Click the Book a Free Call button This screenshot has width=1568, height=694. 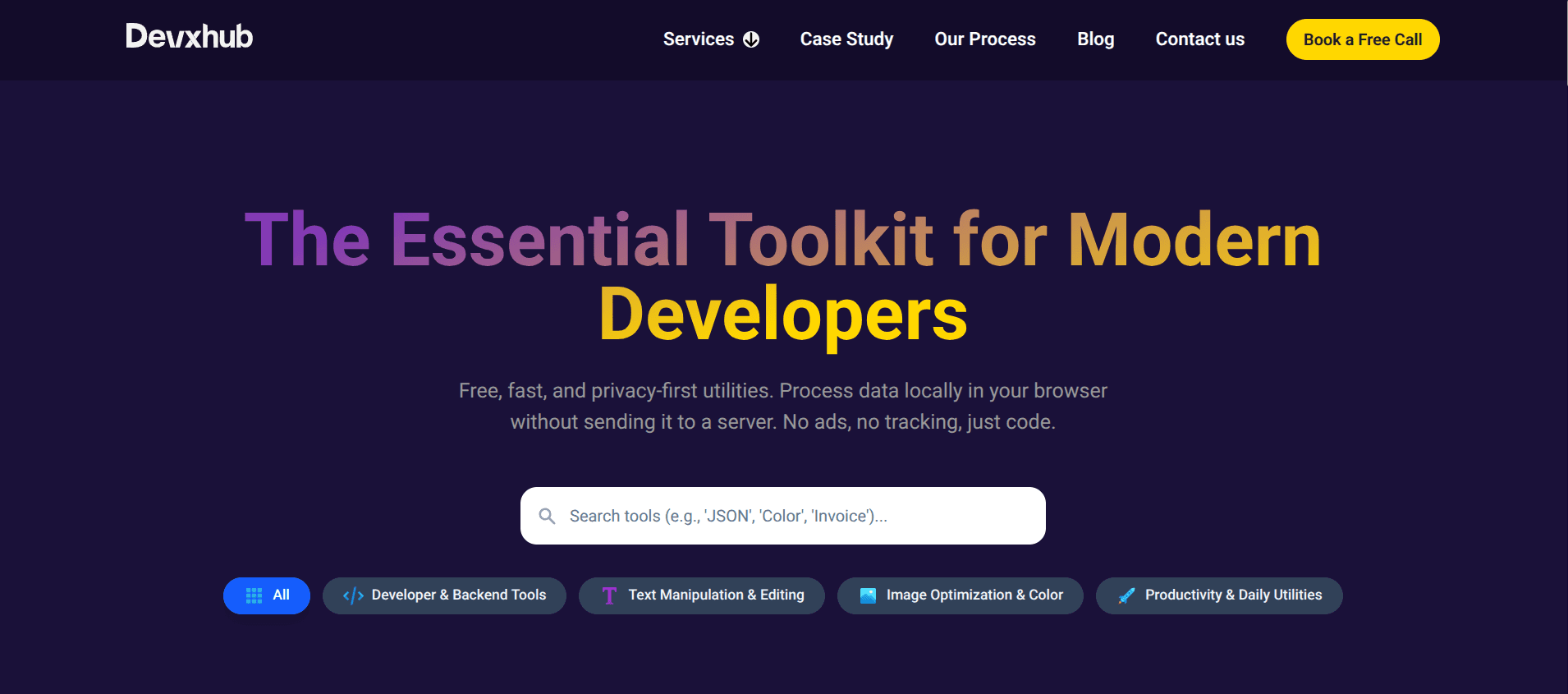[1363, 39]
